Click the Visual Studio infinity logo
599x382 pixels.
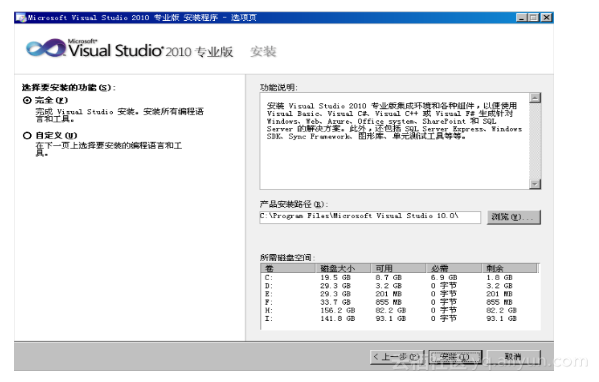click(45, 49)
